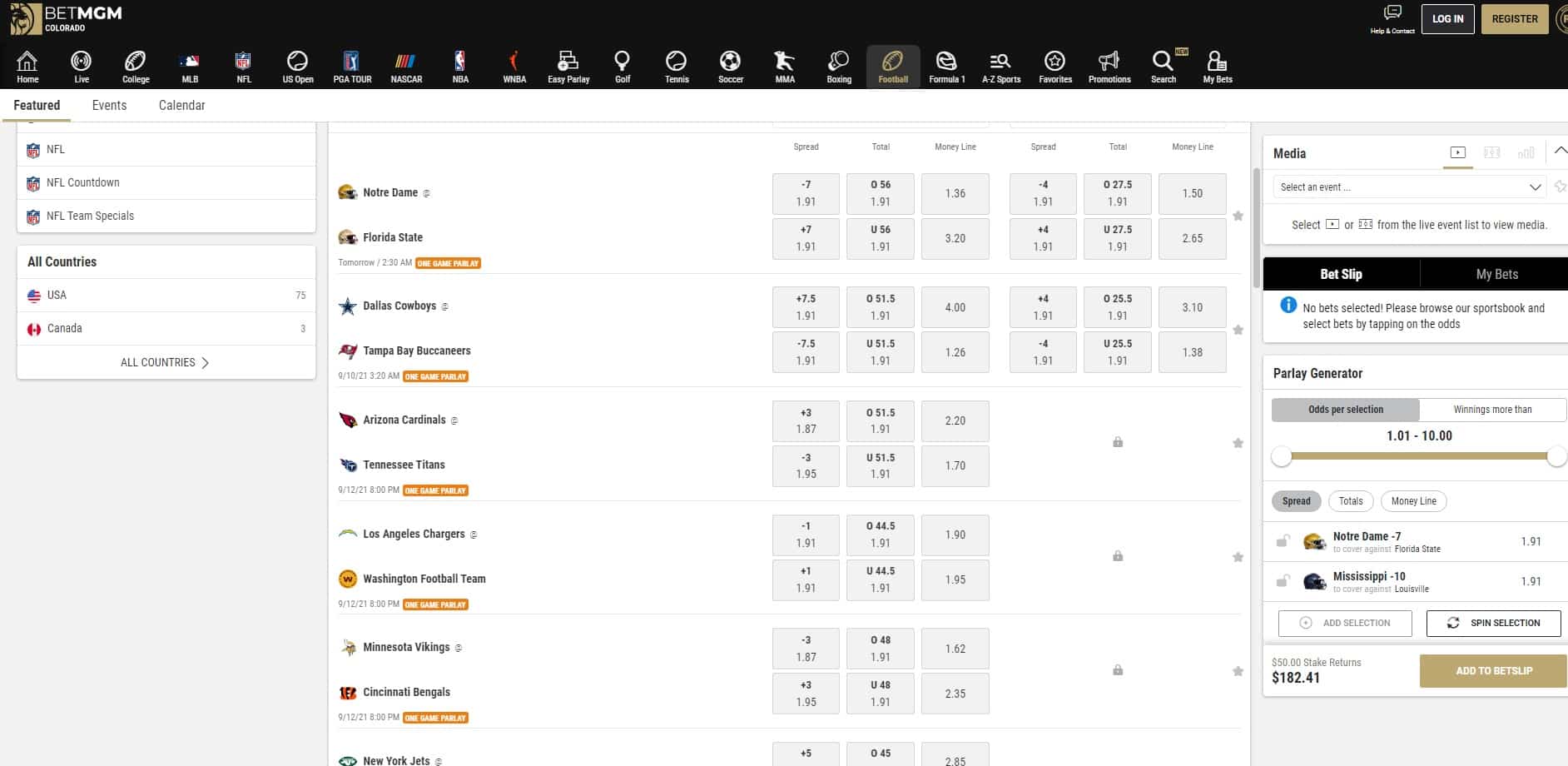Image resolution: width=1568 pixels, height=766 pixels.
Task: Open the My Bets icon
Action: point(1217,67)
